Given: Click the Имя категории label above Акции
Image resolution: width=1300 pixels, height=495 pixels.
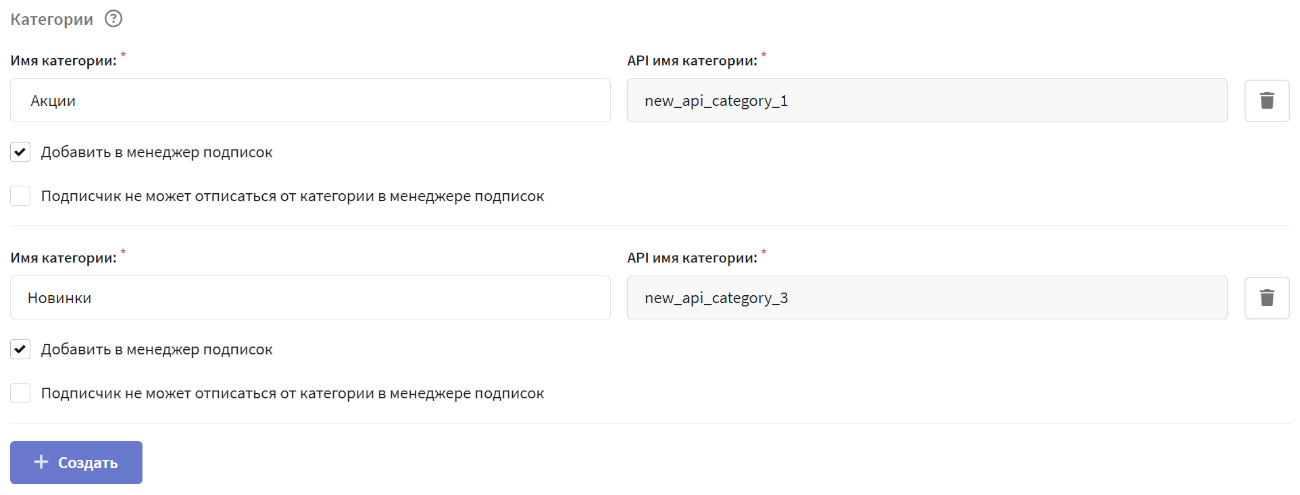Looking at the screenshot, I should pyautogui.click(x=63, y=60).
